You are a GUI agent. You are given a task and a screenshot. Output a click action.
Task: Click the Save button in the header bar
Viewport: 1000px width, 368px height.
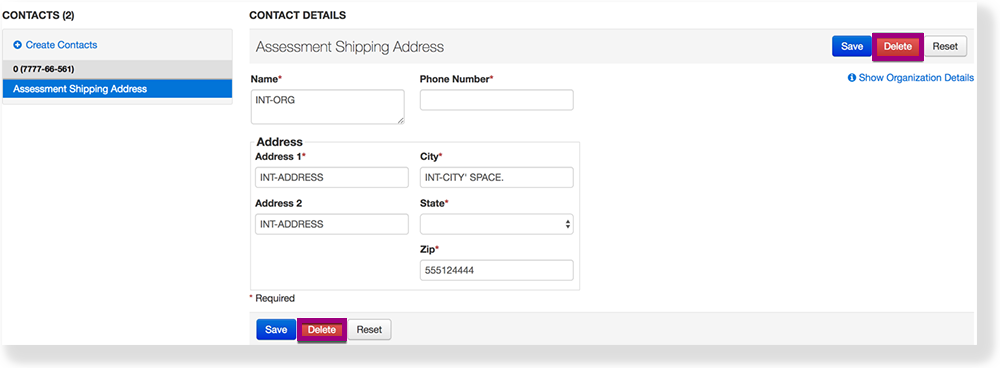click(x=851, y=47)
